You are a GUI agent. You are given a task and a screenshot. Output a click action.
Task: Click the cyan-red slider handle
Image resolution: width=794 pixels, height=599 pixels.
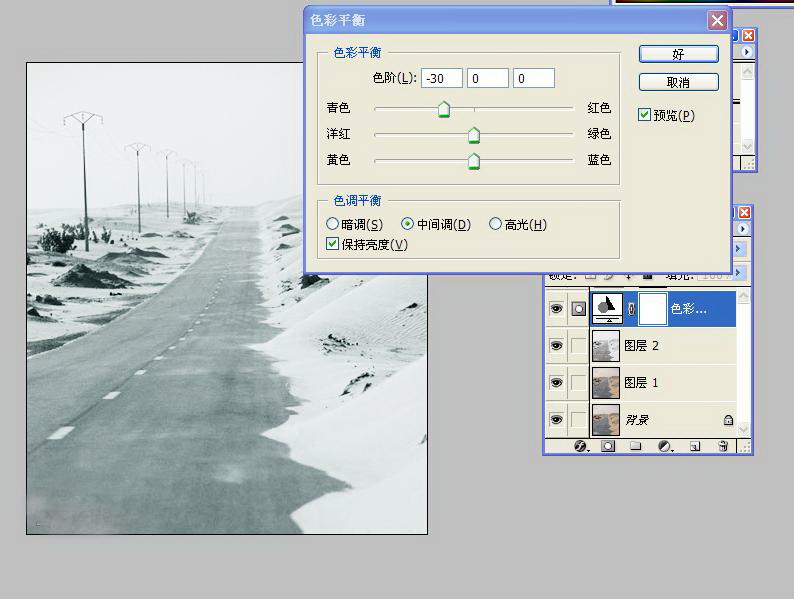[x=444, y=110]
